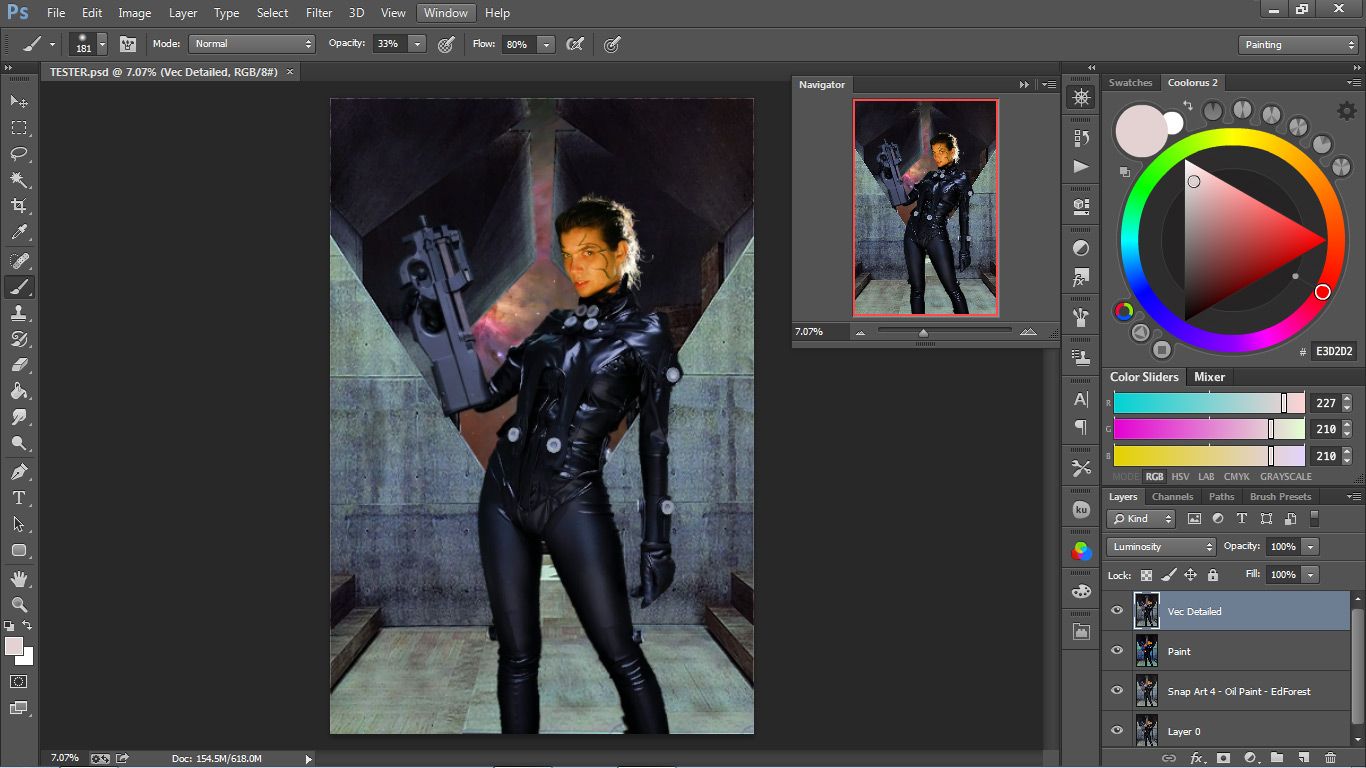Open the Filter menu
Image resolution: width=1366 pixels, height=768 pixels.
pyautogui.click(x=319, y=13)
